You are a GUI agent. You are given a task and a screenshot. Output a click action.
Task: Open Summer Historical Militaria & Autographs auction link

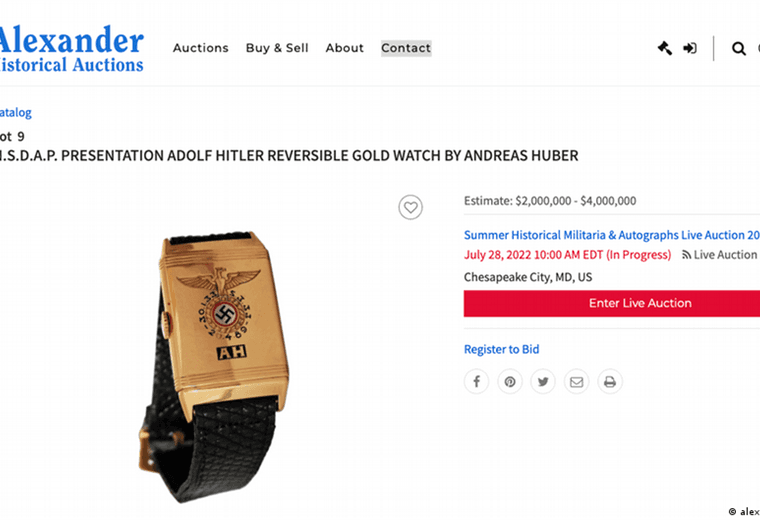tap(612, 235)
